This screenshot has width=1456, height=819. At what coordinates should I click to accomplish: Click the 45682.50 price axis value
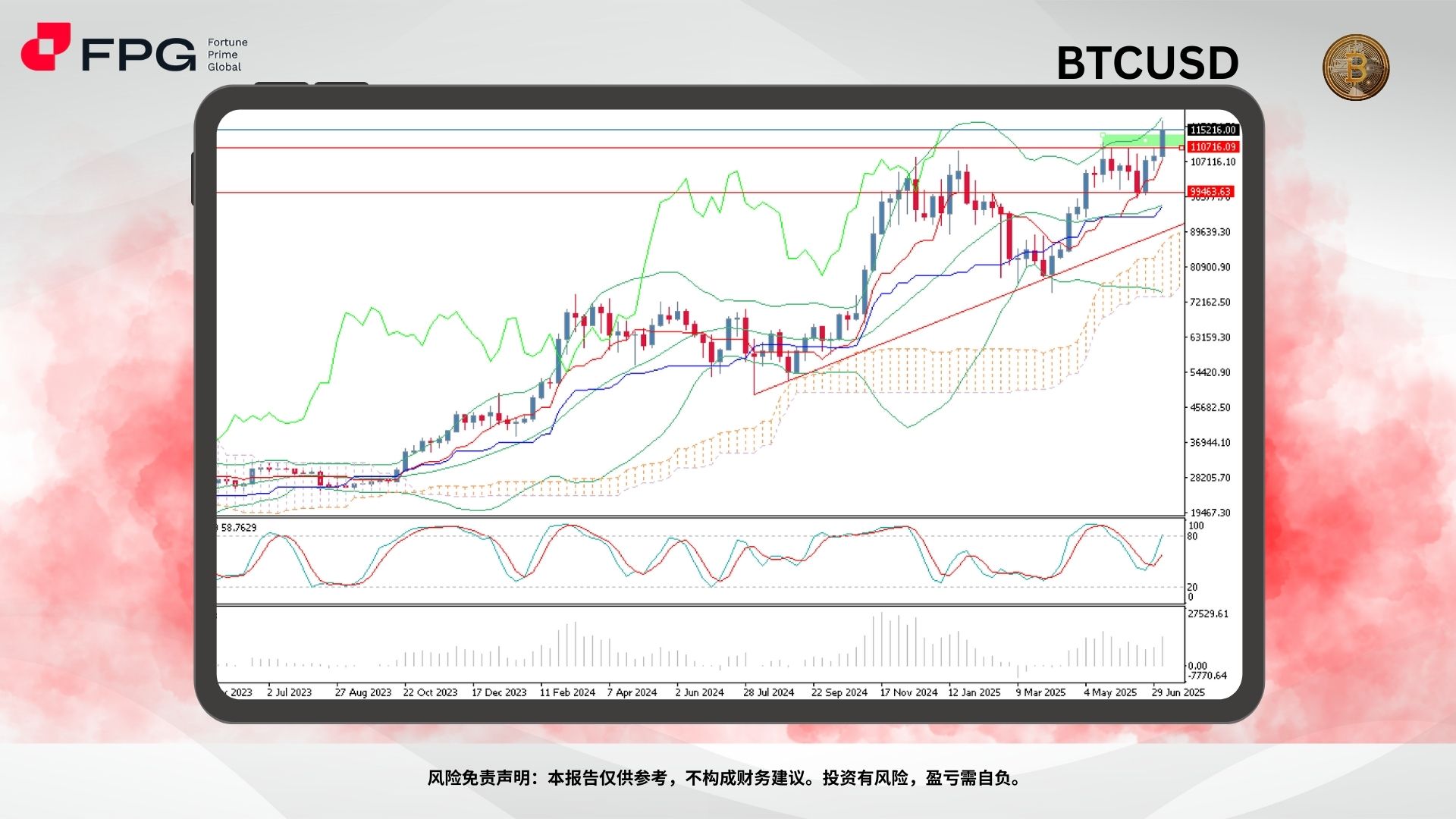click(x=1210, y=407)
